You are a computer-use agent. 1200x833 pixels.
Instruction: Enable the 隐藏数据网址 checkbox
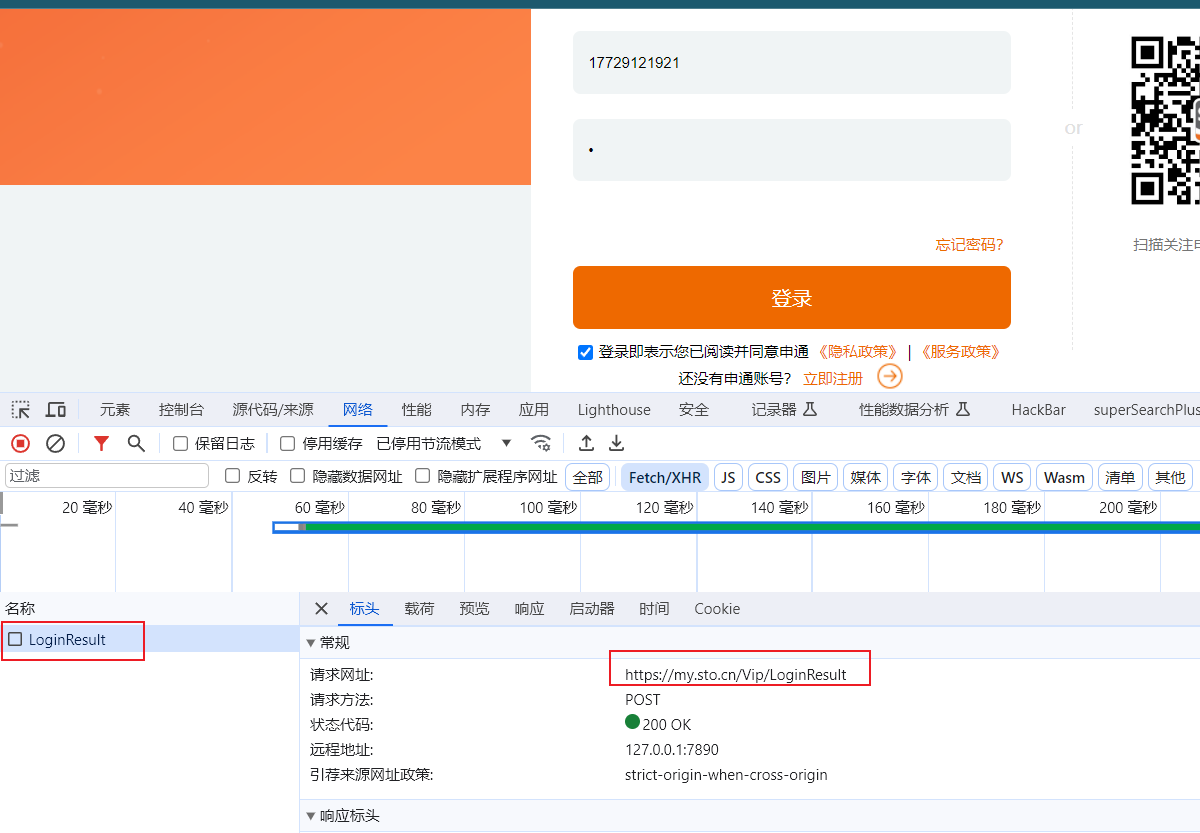tap(298, 476)
